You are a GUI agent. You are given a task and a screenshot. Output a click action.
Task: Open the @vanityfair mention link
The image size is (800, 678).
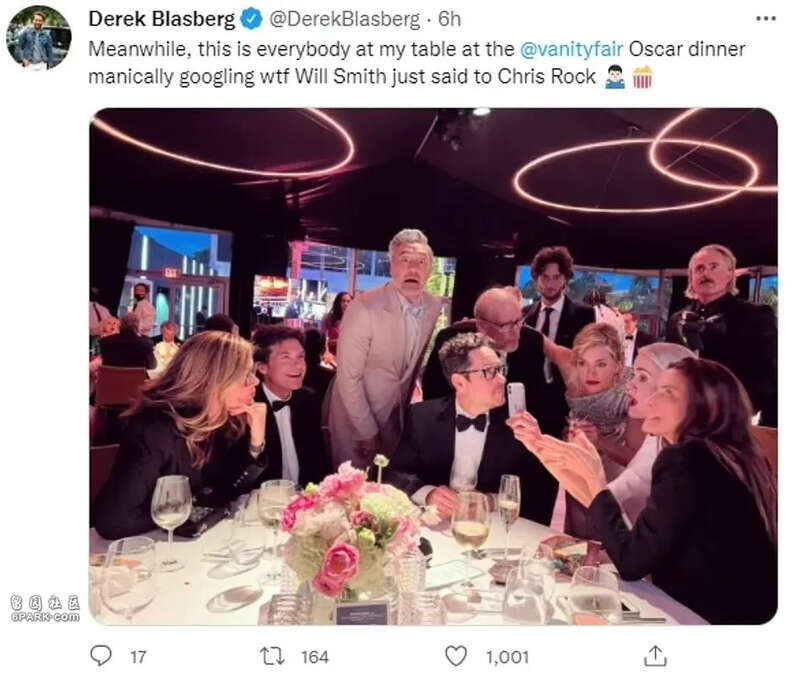coord(571,49)
